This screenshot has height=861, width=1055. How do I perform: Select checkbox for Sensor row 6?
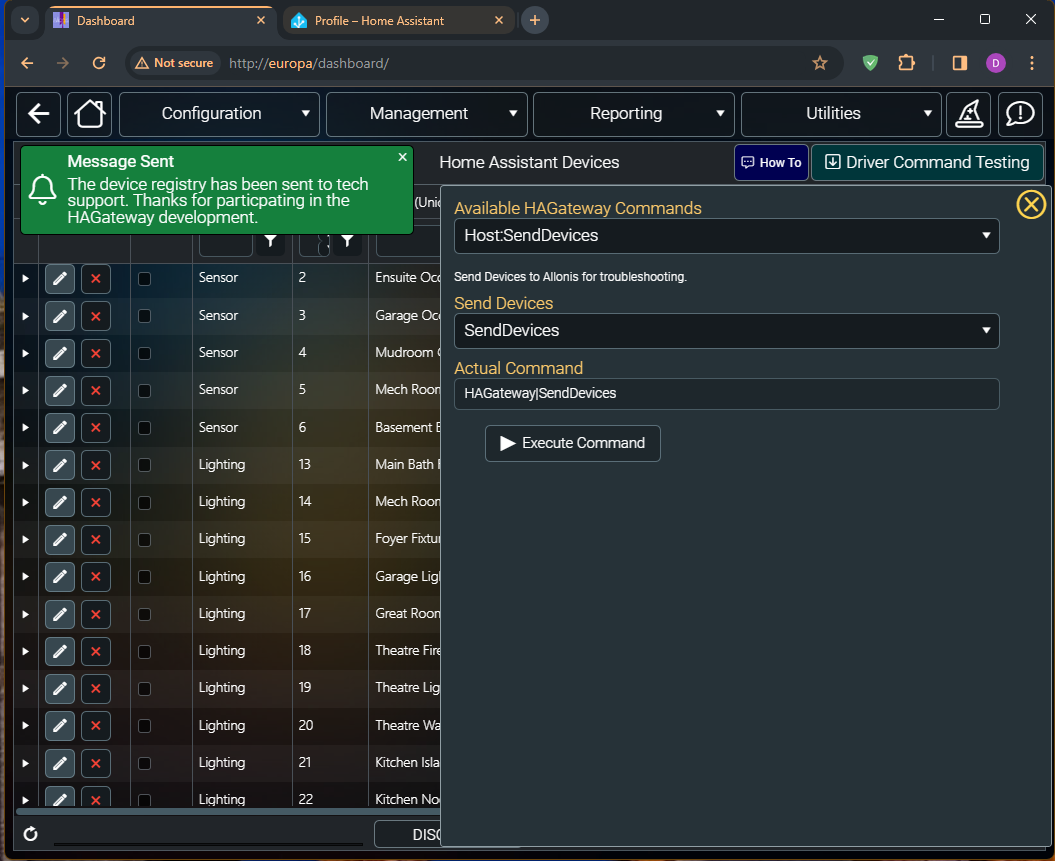[145, 428]
